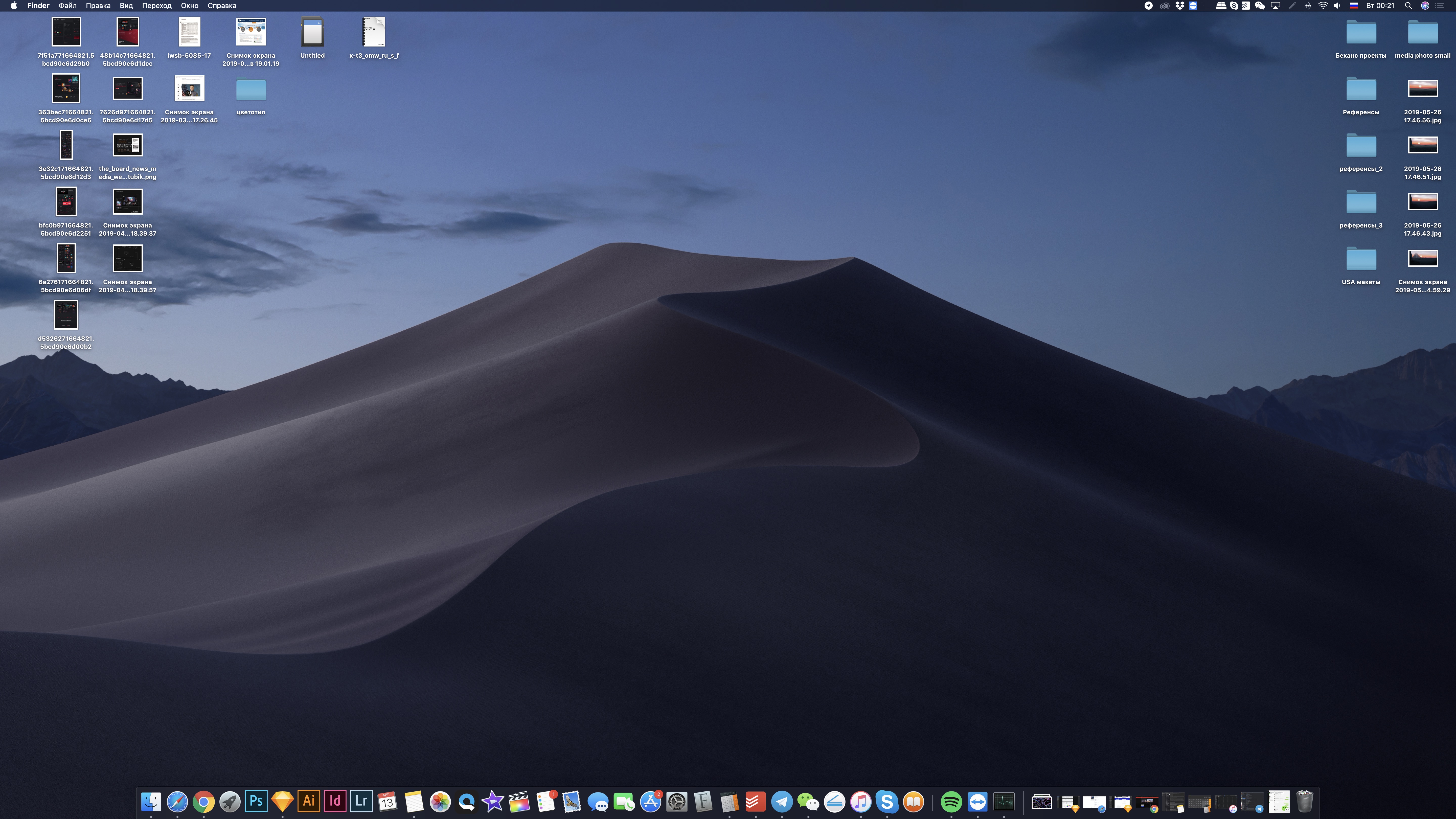Open Notification Center list icon
This screenshot has height=819, width=1456.
pos(1440,6)
